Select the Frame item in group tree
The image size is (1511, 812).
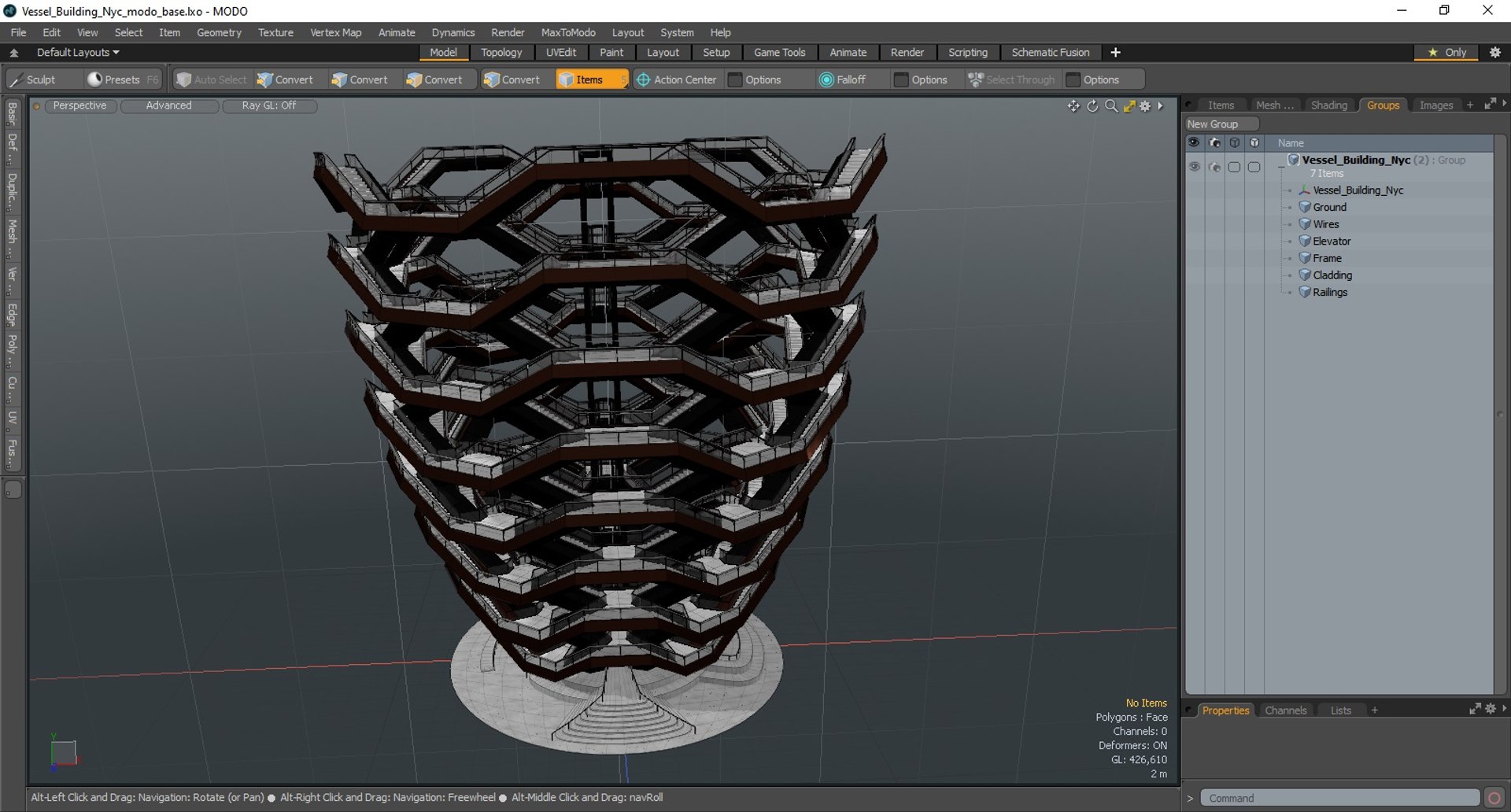1327,258
